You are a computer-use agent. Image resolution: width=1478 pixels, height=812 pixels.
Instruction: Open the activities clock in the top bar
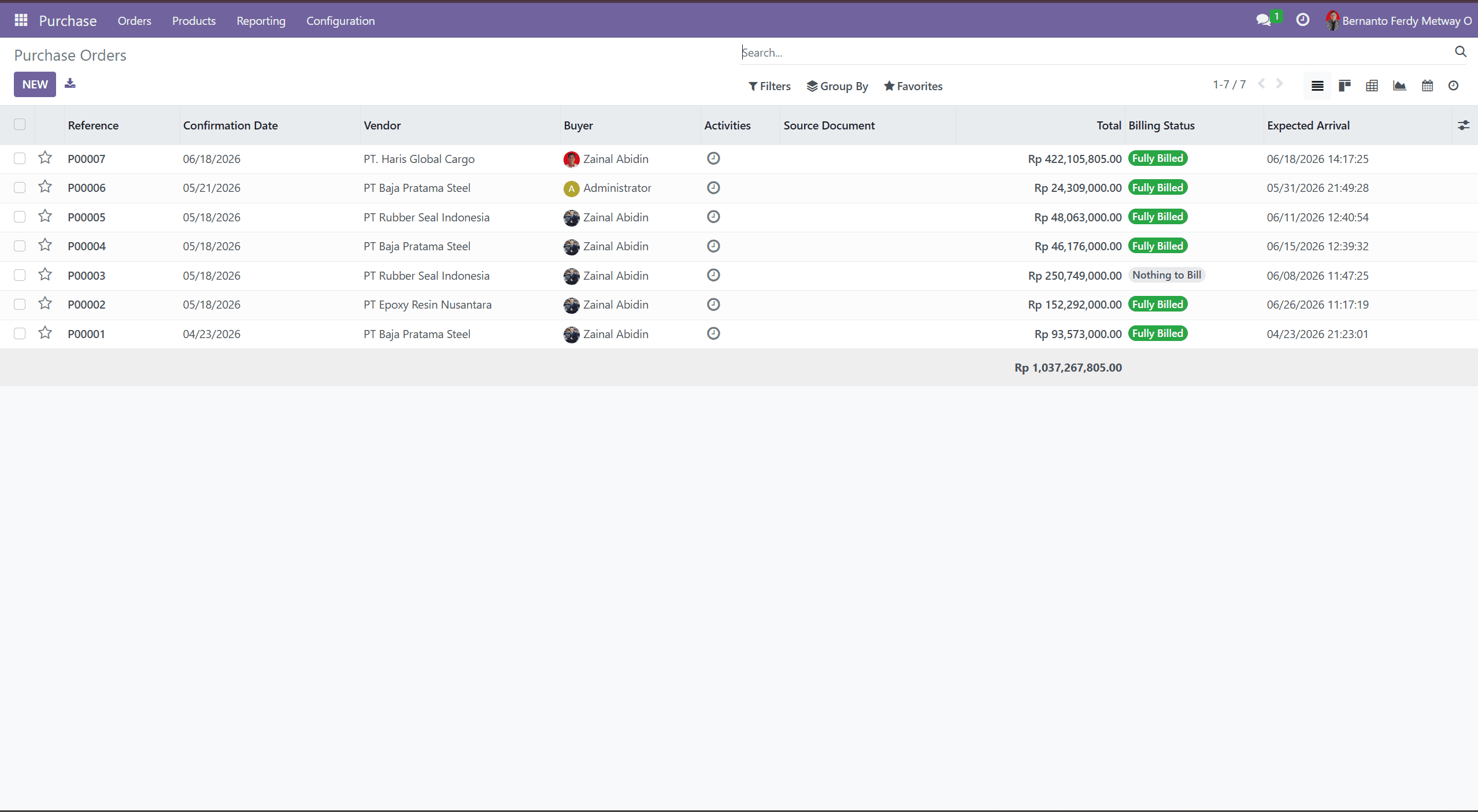(1302, 20)
